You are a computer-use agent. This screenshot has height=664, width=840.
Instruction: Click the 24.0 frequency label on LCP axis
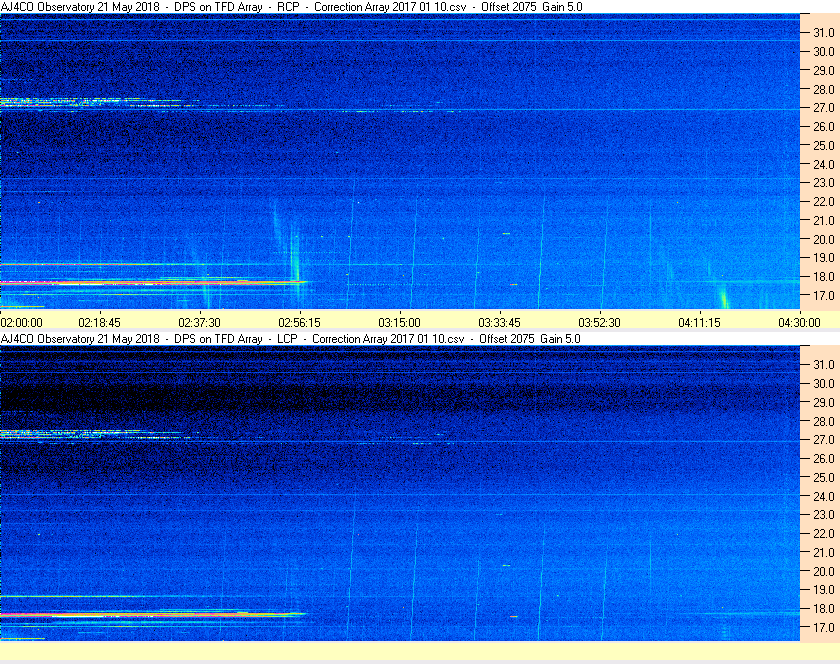coord(824,496)
